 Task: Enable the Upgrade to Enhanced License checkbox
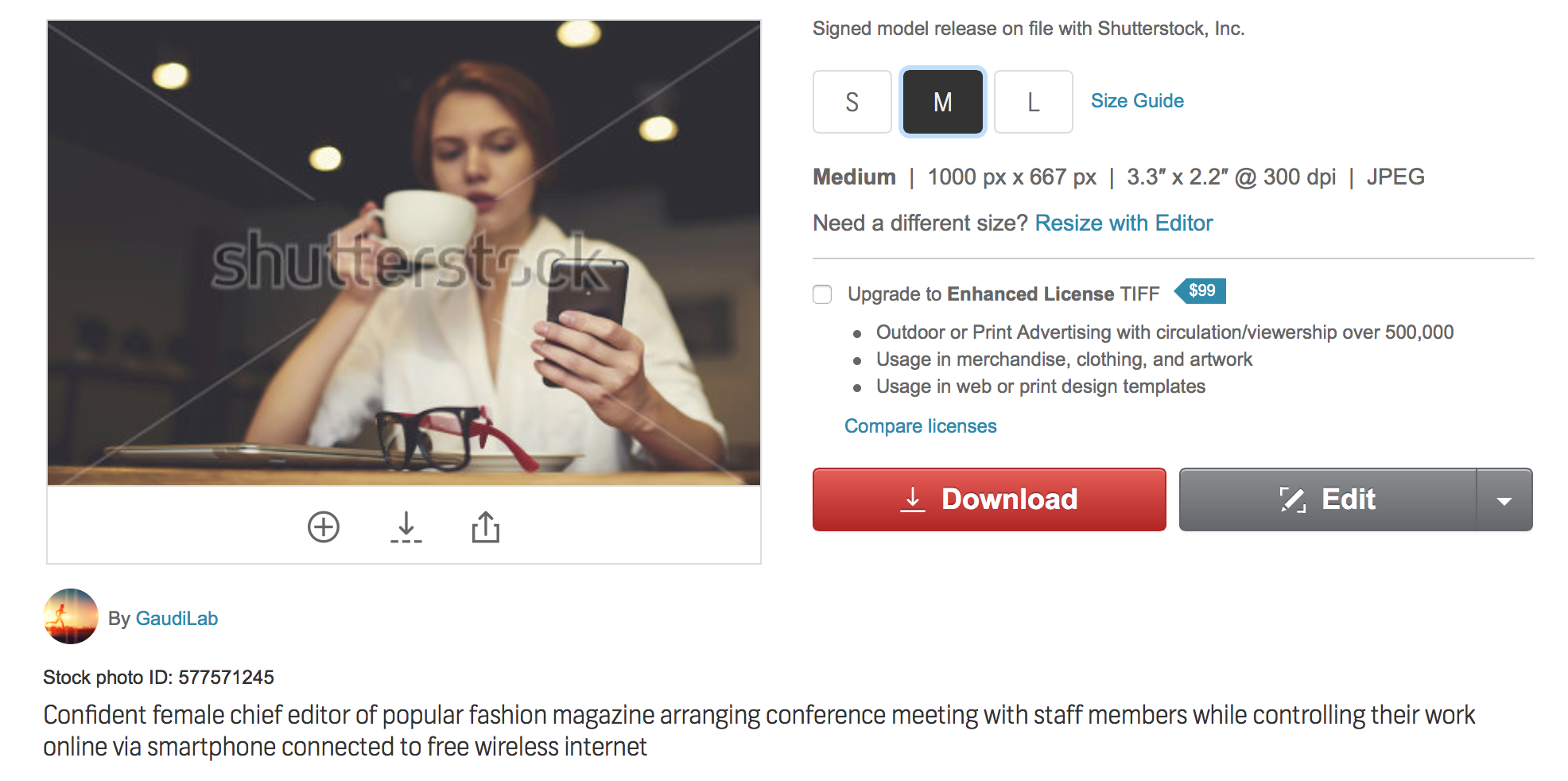click(x=822, y=294)
